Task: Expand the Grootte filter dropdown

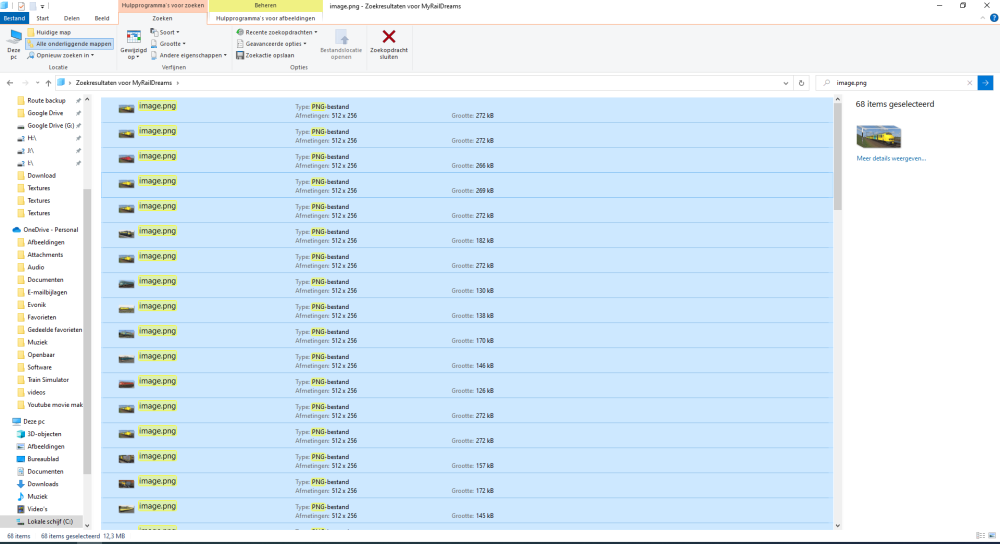Action: click(x=170, y=44)
